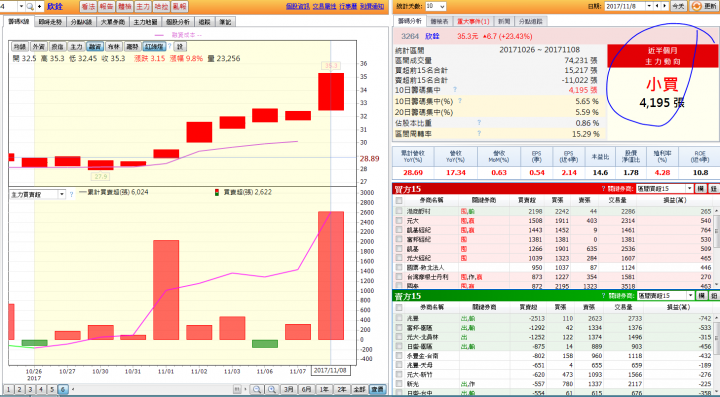720x397 pixels.
Task: Switch to the 新聞 tab
Action: tap(504, 21)
